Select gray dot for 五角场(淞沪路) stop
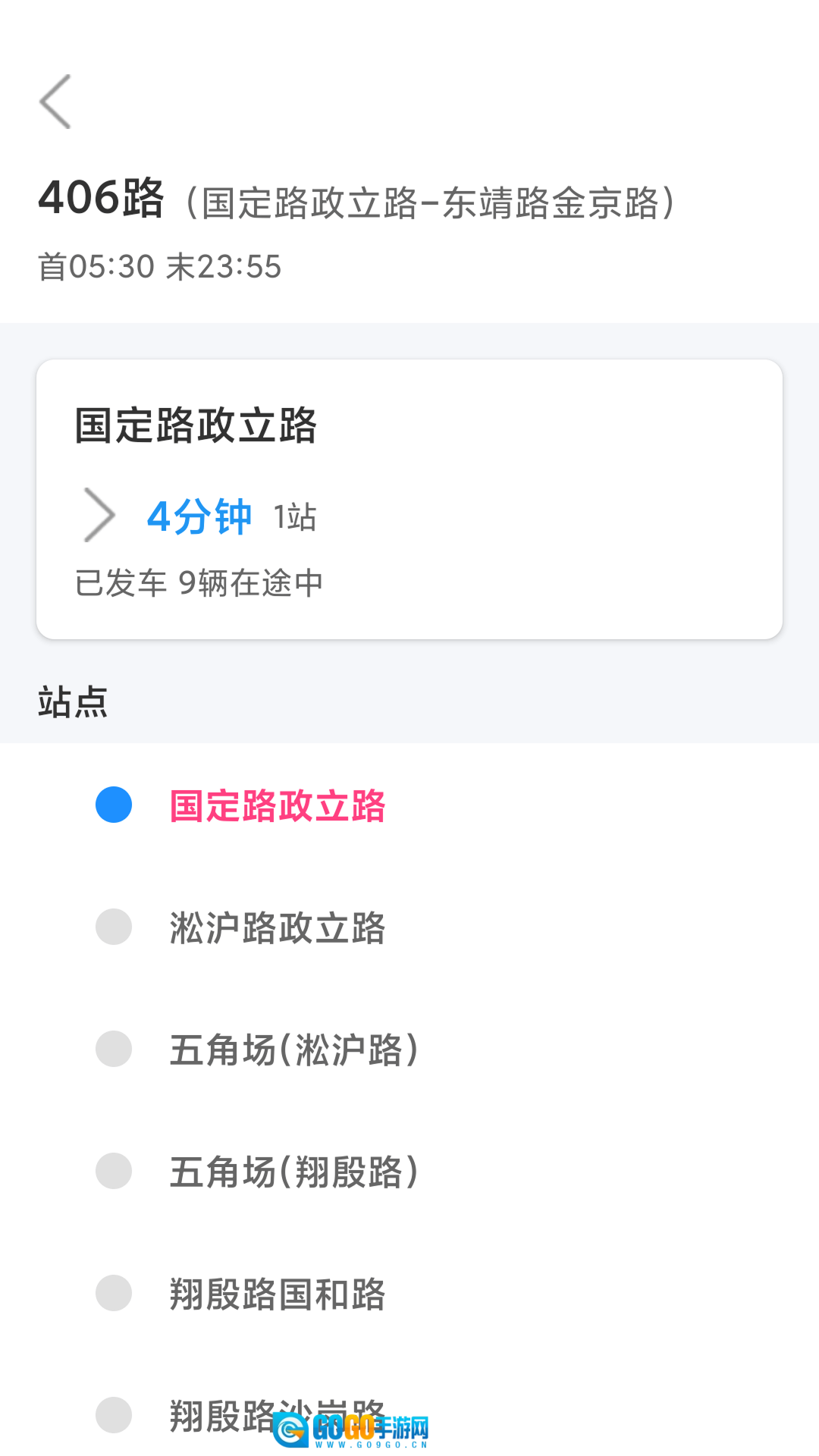 tap(114, 1049)
